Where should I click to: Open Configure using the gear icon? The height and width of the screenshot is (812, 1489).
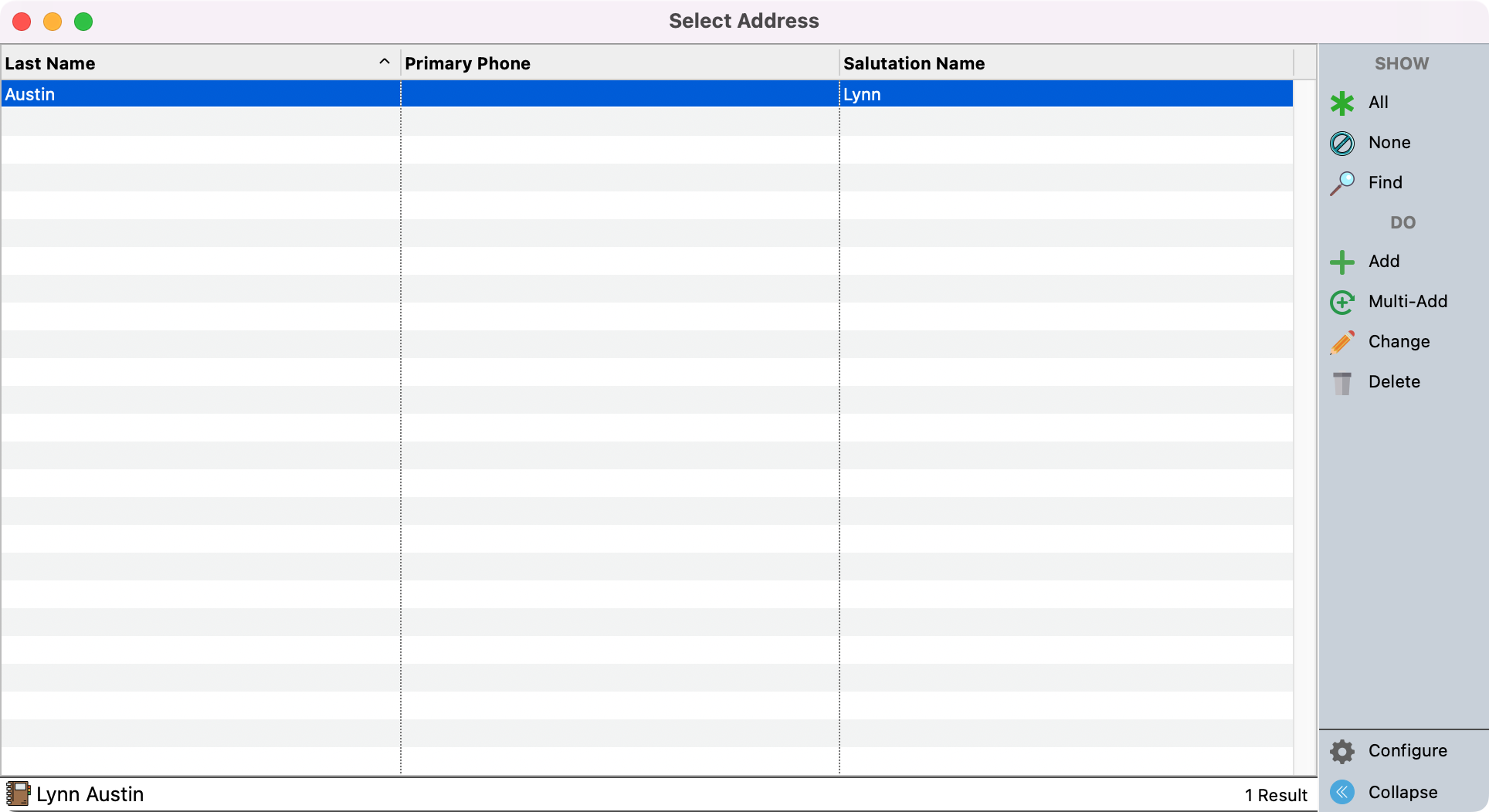1342,751
